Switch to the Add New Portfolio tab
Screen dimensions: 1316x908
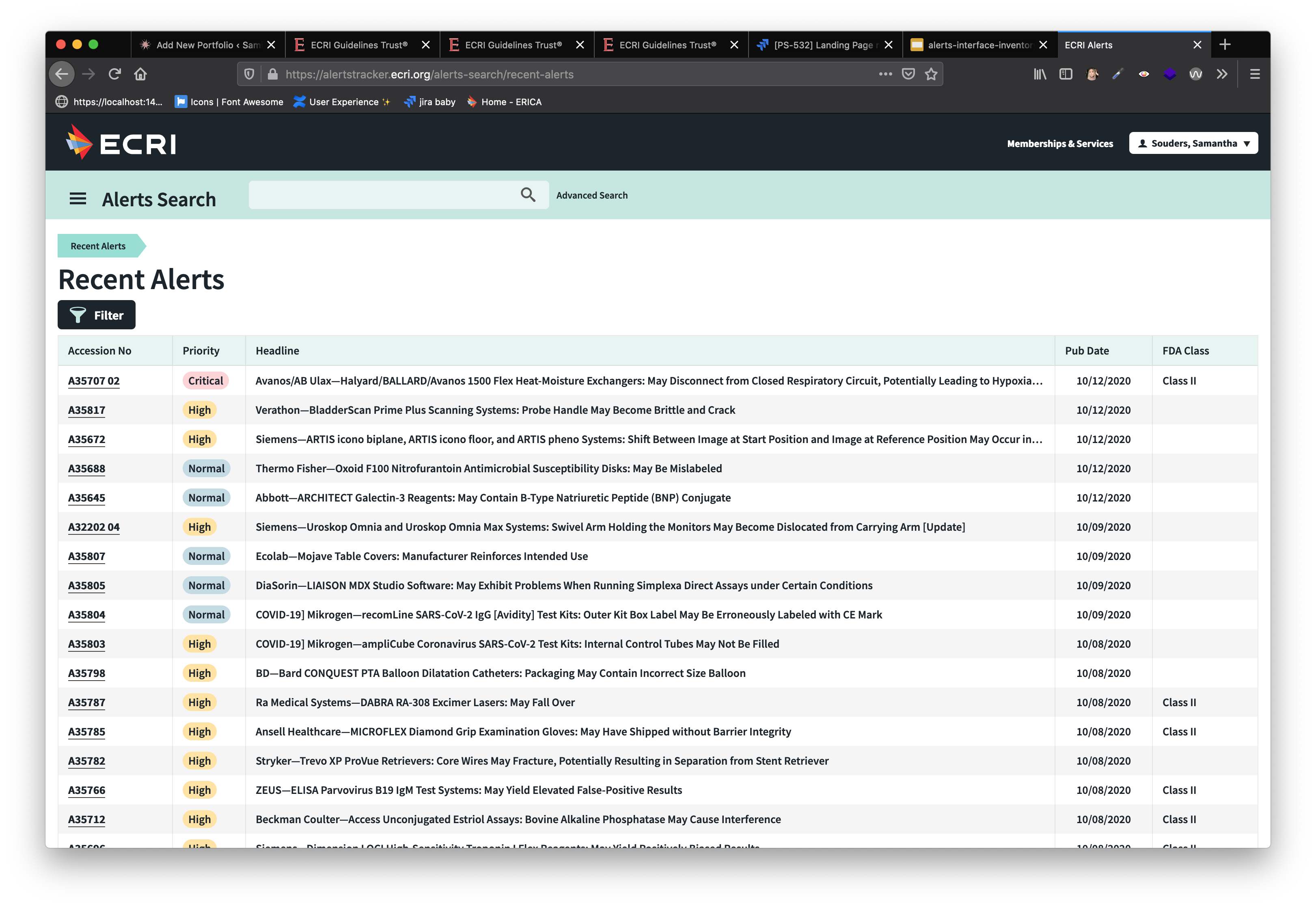[x=207, y=45]
